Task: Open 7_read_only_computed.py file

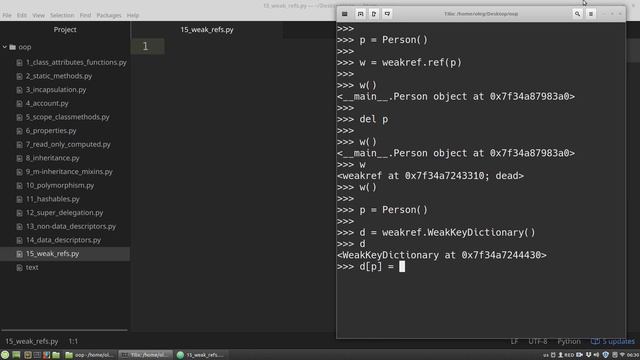Action: (x=68, y=144)
